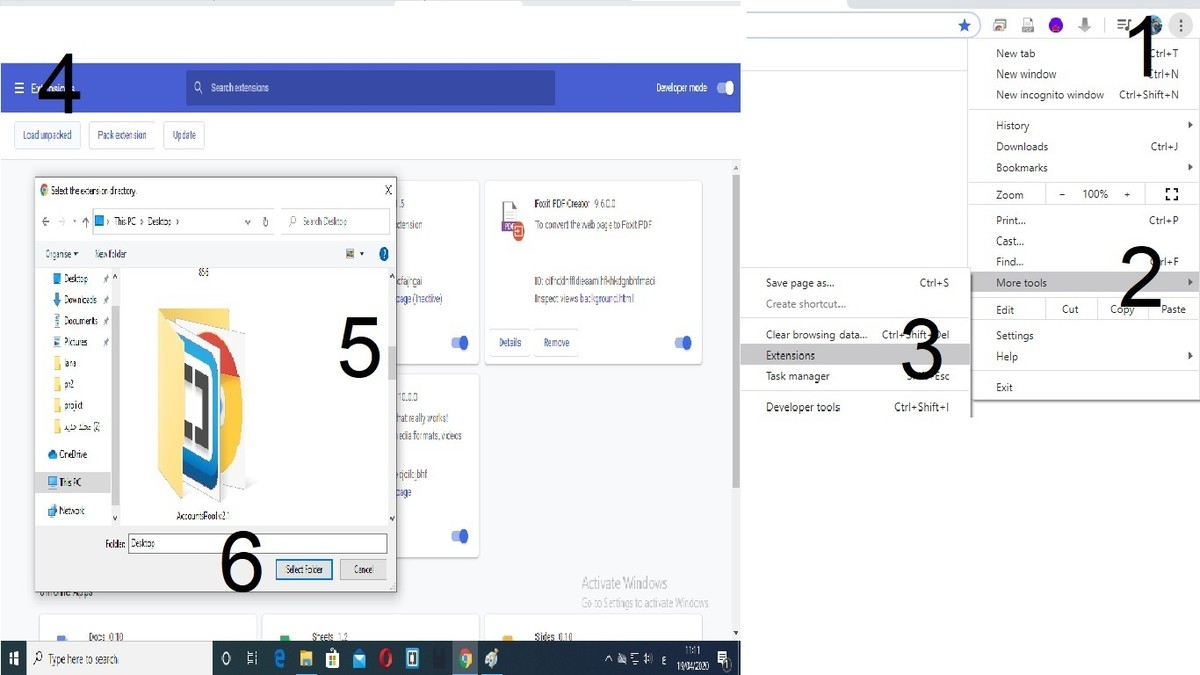Viewport: 1200px width, 675px height.
Task: Click the Foxit PDF extension toolbar icon
Action: (x=1027, y=25)
